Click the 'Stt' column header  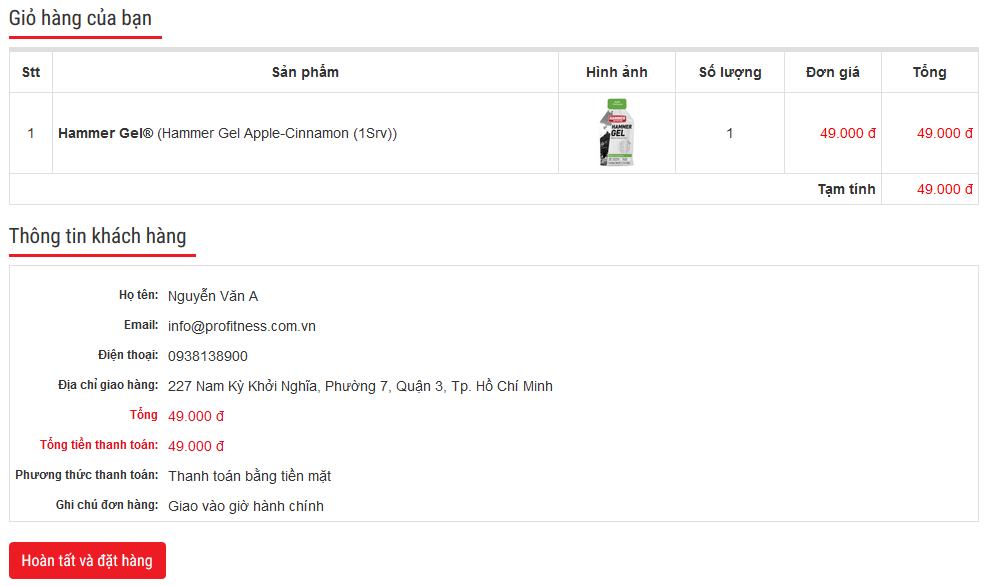coord(31,72)
